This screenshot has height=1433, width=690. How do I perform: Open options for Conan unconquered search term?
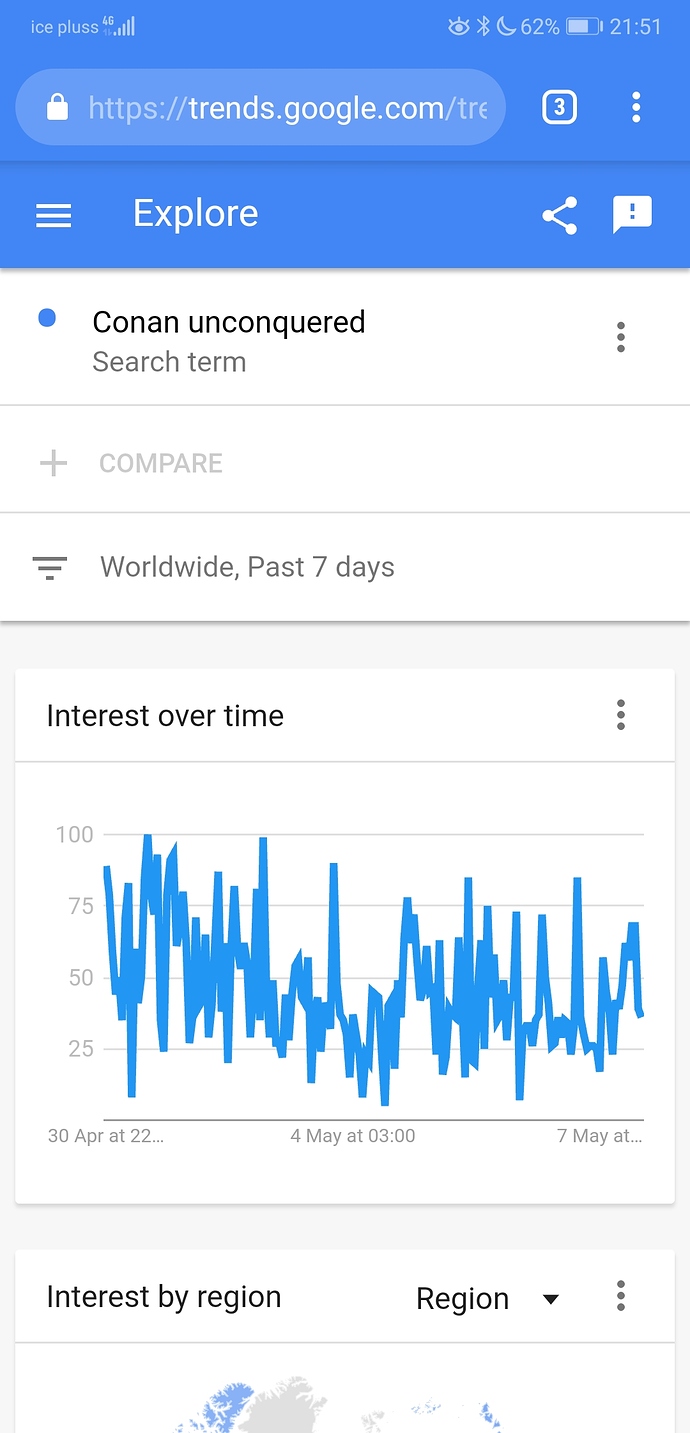tap(621, 337)
